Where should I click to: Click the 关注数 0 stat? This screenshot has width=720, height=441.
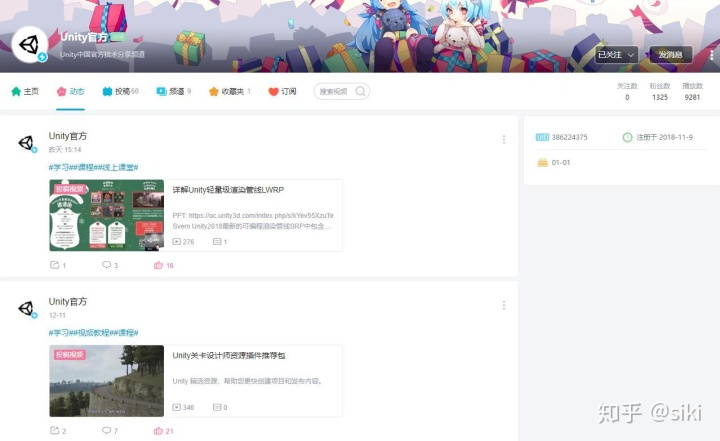[x=627, y=91]
